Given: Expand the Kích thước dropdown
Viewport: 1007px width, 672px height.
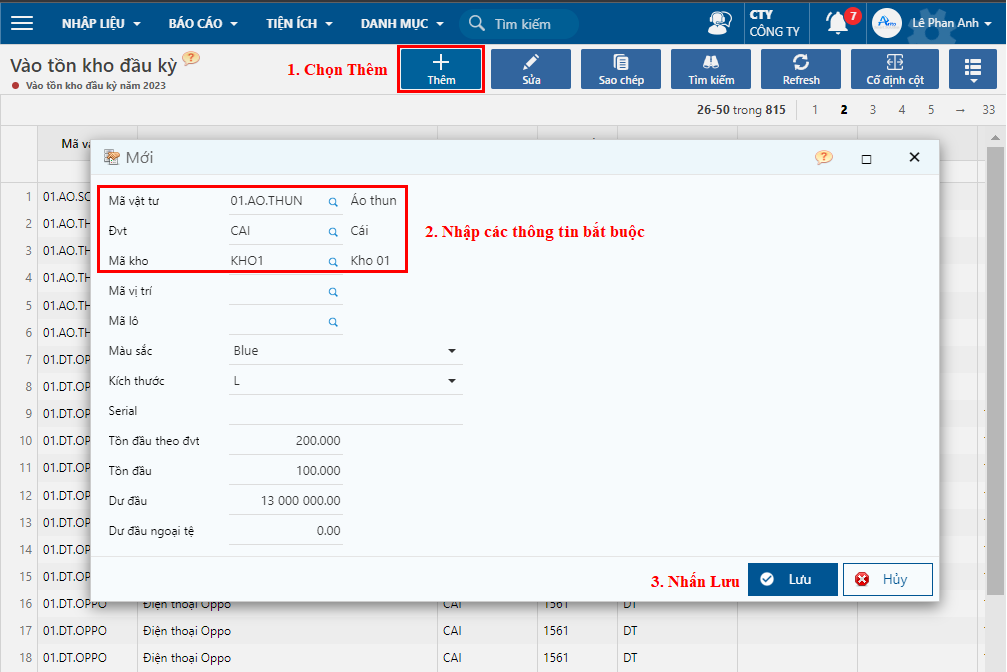Looking at the screenshot, I should click(x=452, y=381).
